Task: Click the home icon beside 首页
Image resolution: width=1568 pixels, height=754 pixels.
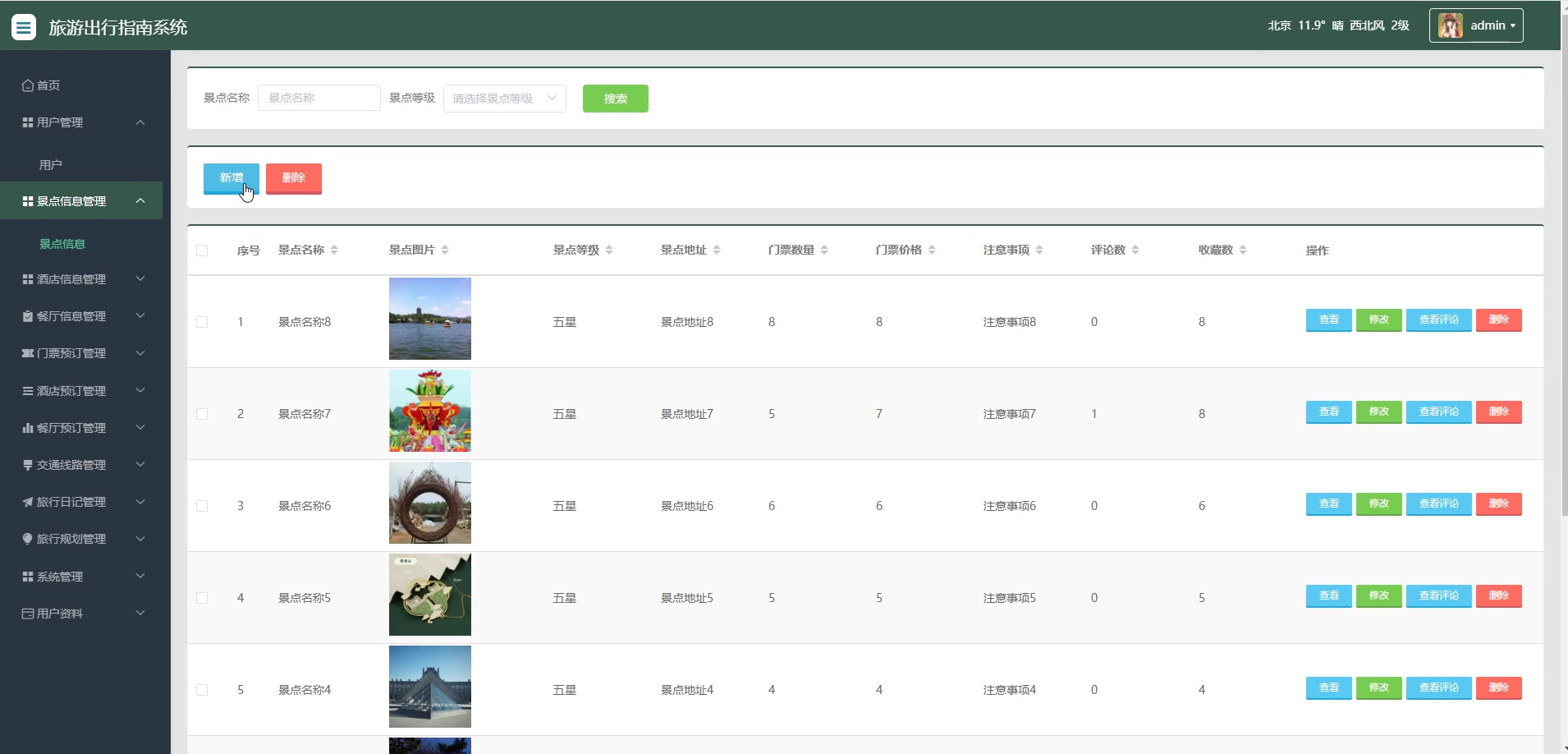Action: [28, 85]
